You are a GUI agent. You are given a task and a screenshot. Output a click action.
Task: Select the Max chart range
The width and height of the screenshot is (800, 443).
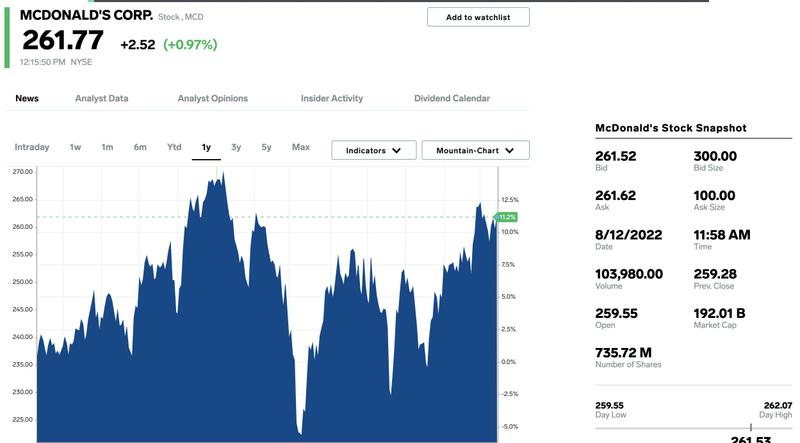point(301,147)
